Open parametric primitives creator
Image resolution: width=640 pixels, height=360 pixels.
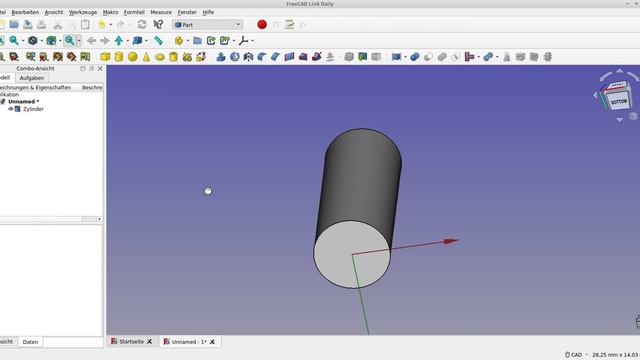[x=187, y=57]
